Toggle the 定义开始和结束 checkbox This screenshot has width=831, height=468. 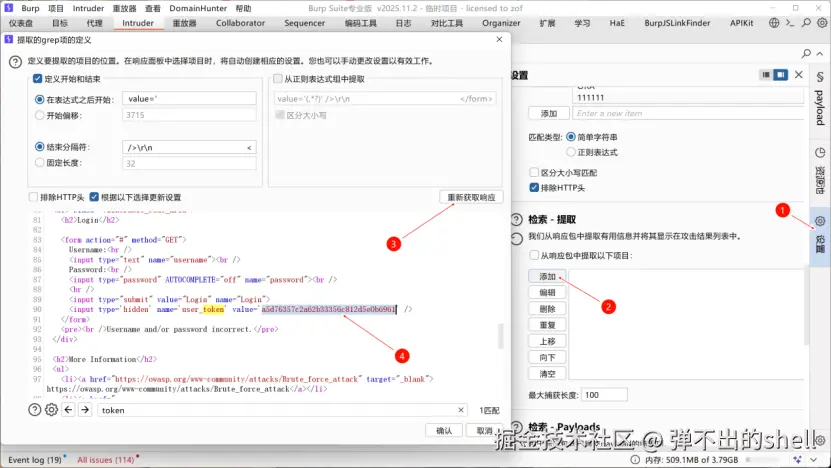point(38,78)
